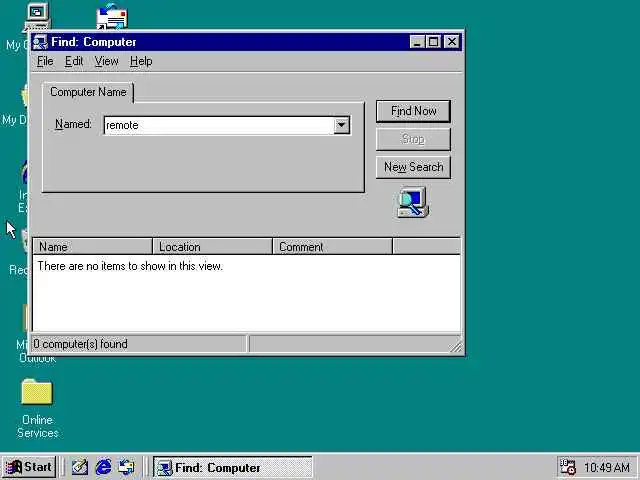This screenshot has height=480, width=640.
Task: Click the Task Scheduler tray icon
Action: 568,467
